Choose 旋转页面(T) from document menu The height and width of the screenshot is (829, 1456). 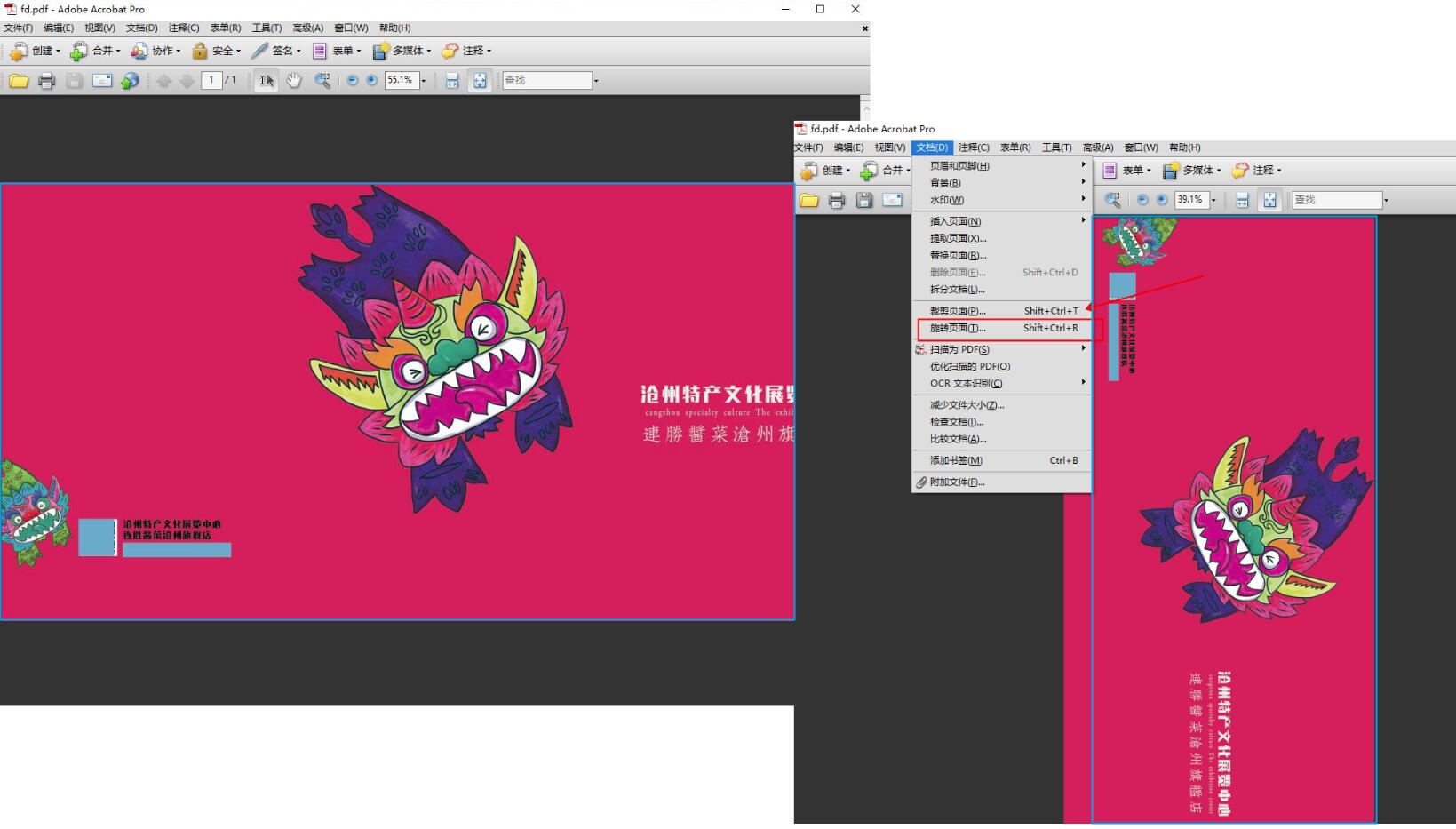[x=1003, y=328]
